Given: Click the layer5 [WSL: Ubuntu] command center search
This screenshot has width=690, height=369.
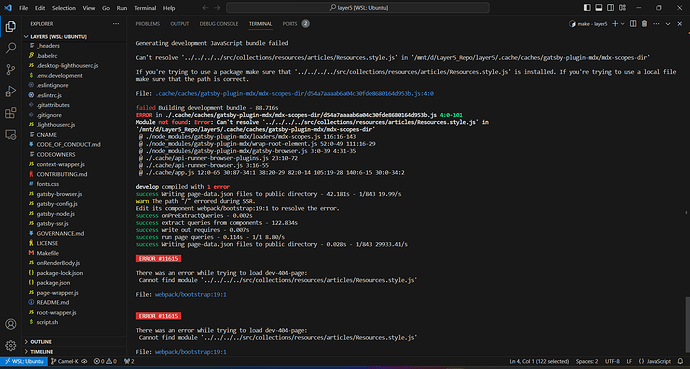Looking at the screenshot, I should (358, 8).
